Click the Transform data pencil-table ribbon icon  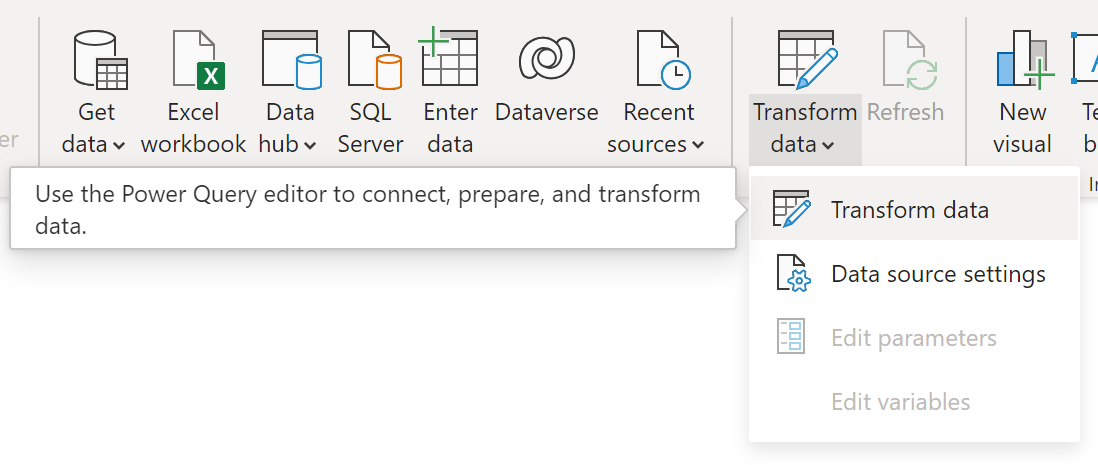[x=807, y=60]
